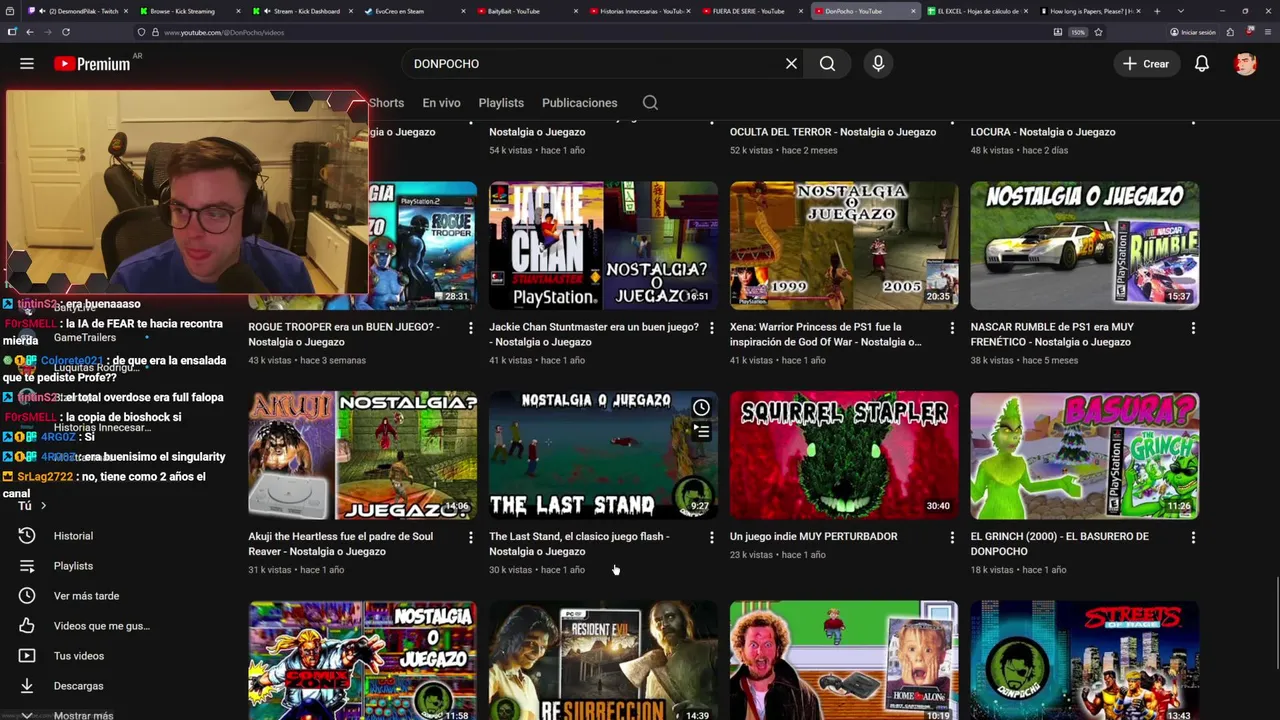Image resolution: width=1280 pixels, height=720 pixels.
Task: Switch to the Playlists channel tab
Action: (x=501, y=103)
